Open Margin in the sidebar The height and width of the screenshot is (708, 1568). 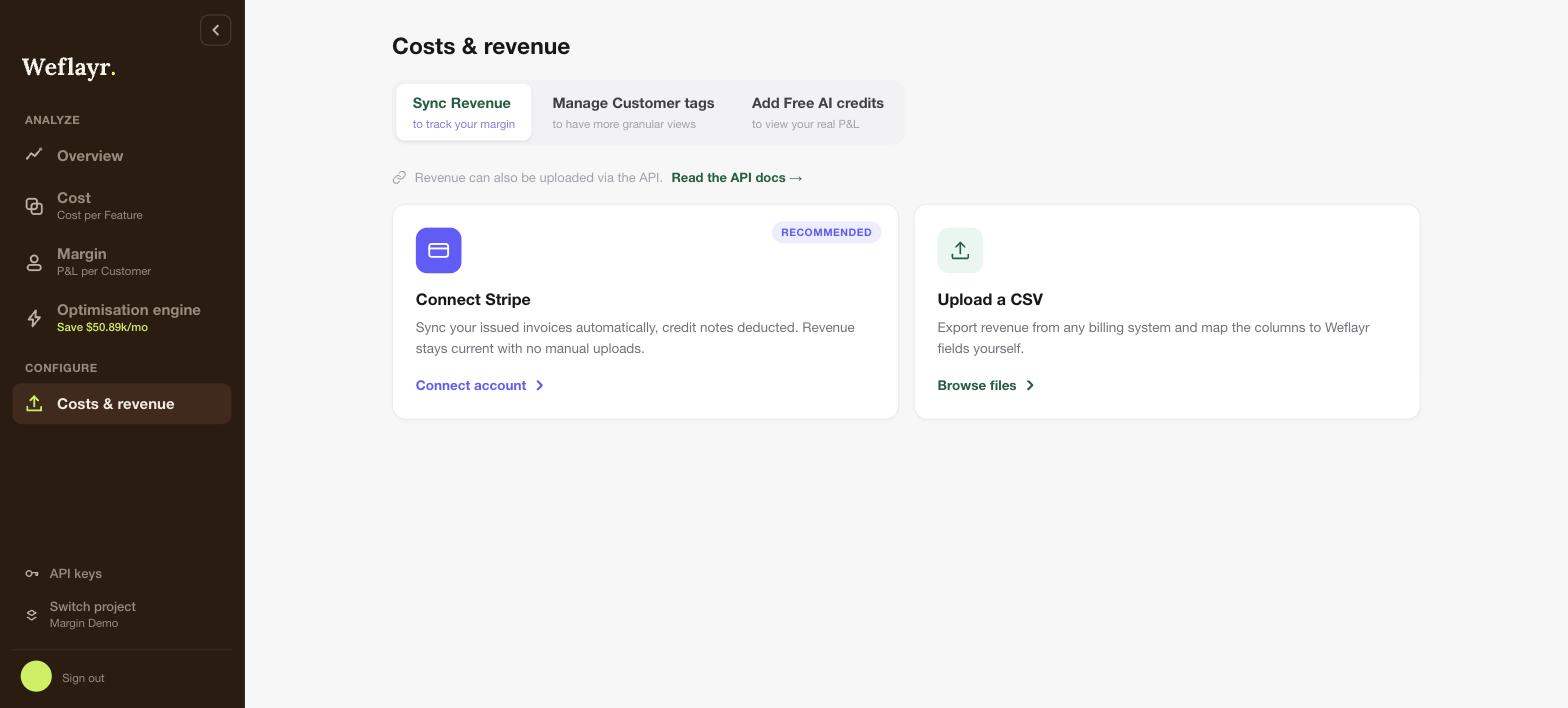click(x=121, y=261)
